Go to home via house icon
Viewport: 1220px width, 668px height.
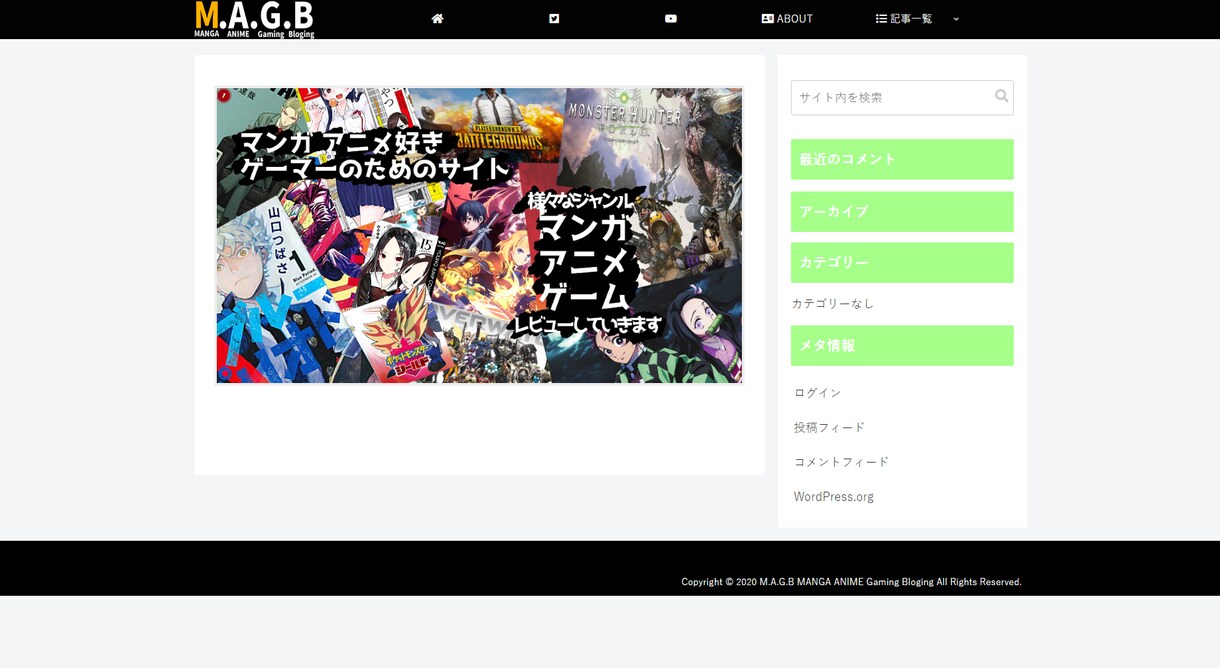(x=437, y=19)
